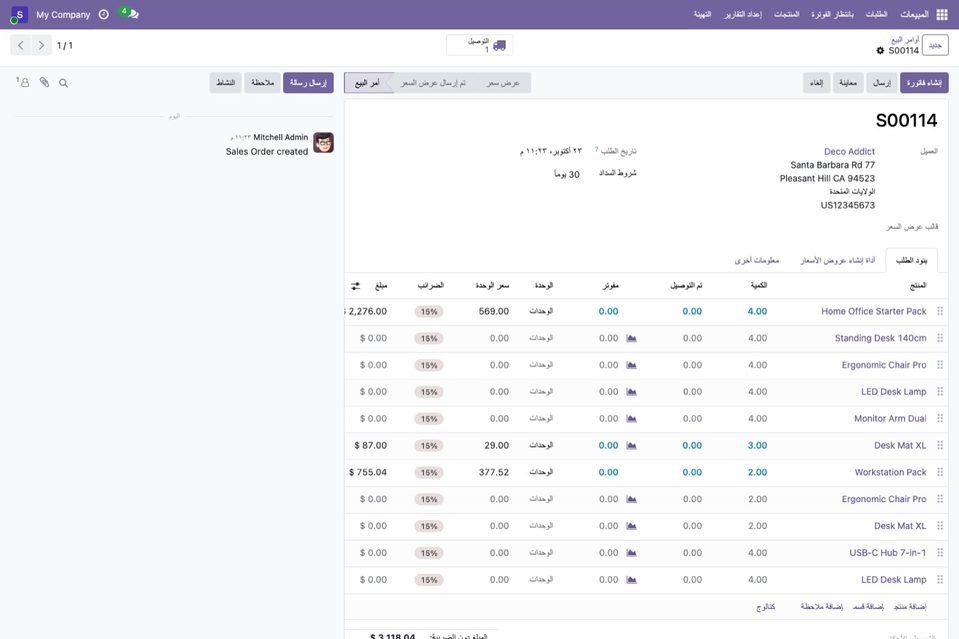Viewport: 959px width, 639px height.
Task: Click the معاينة preview button
Action: pos(848,83)
